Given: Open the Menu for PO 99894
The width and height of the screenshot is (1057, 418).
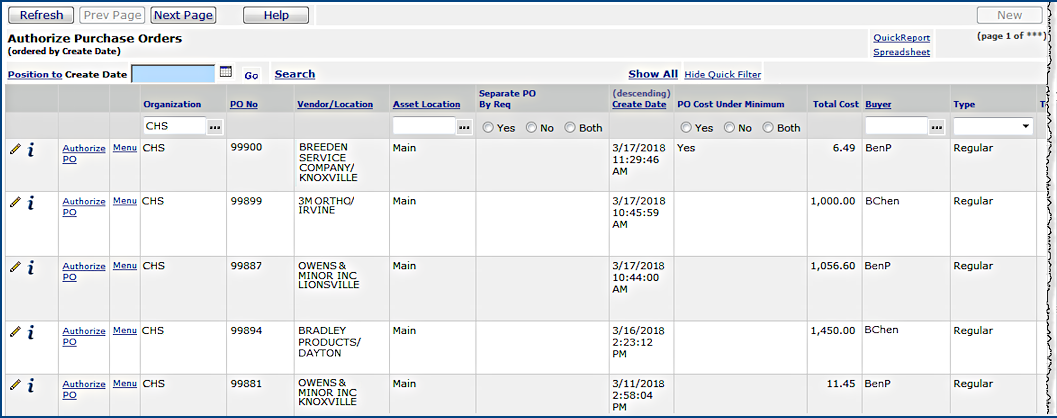Looking at the screenshot, I should [x=124, y=330].
